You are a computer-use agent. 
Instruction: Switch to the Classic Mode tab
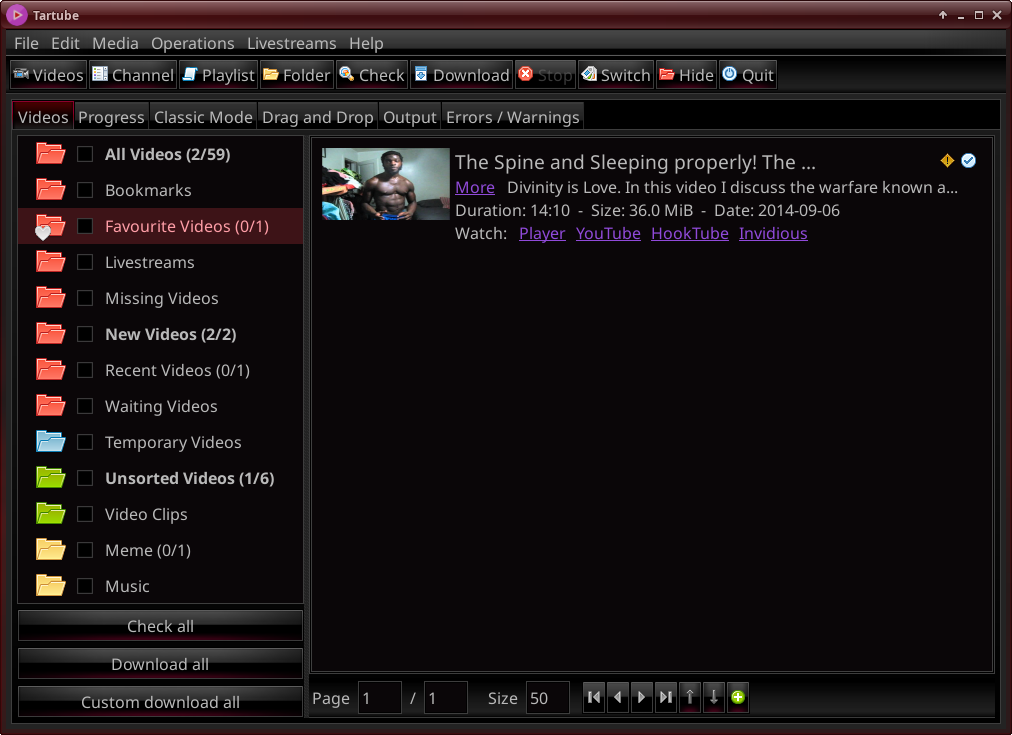(203, 117)
